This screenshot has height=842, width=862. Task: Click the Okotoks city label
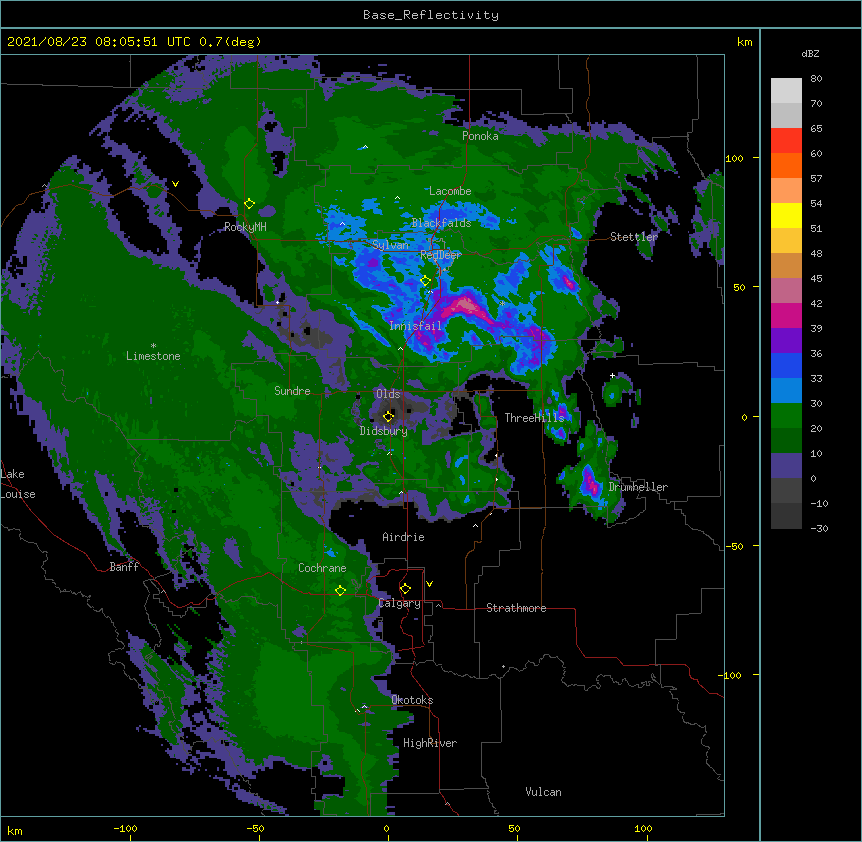pyautogui.click(x=412, y=700)
